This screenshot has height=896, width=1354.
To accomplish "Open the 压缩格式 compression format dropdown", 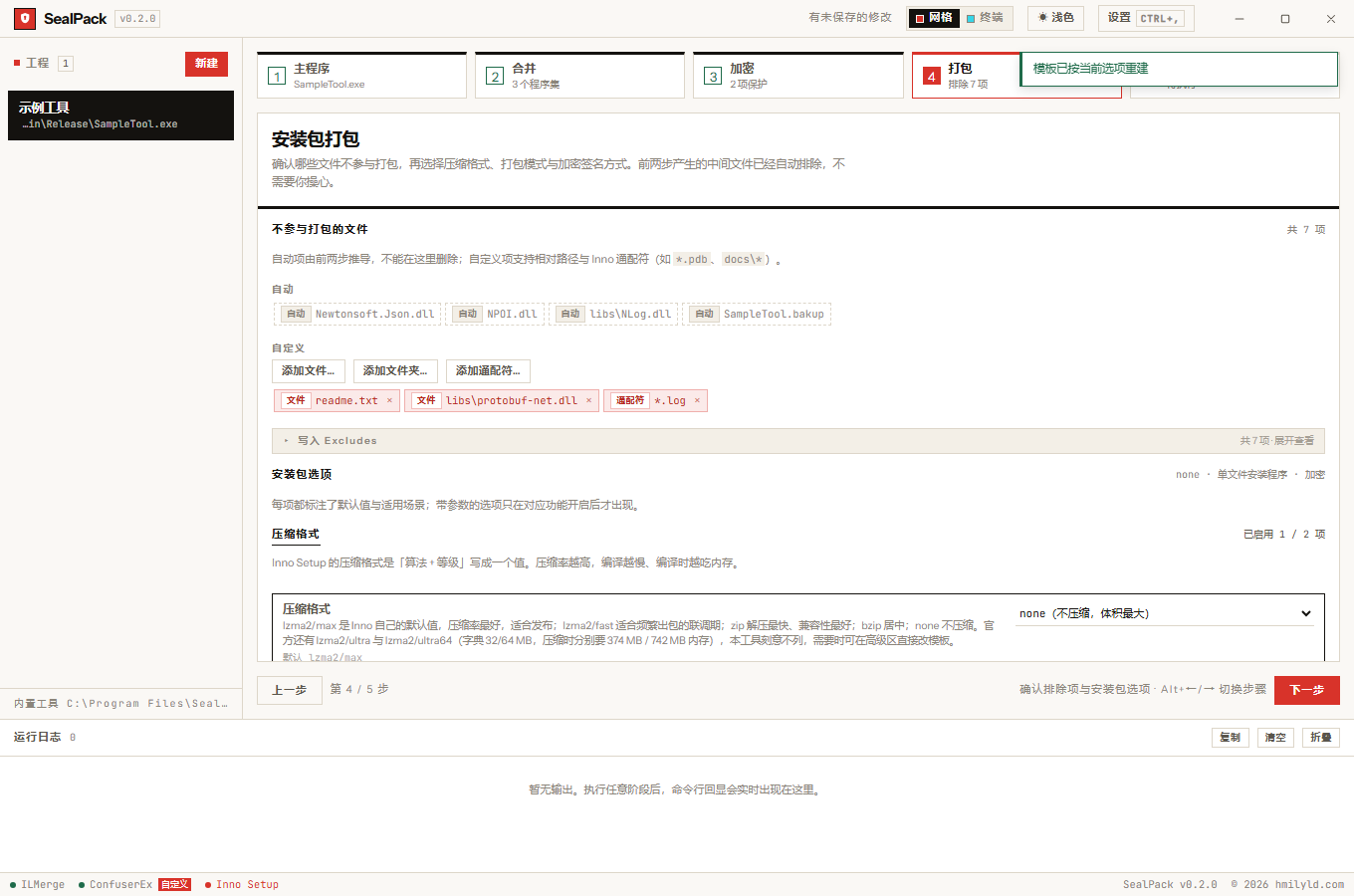I will pyautogui.click(x=1165, y=613).
